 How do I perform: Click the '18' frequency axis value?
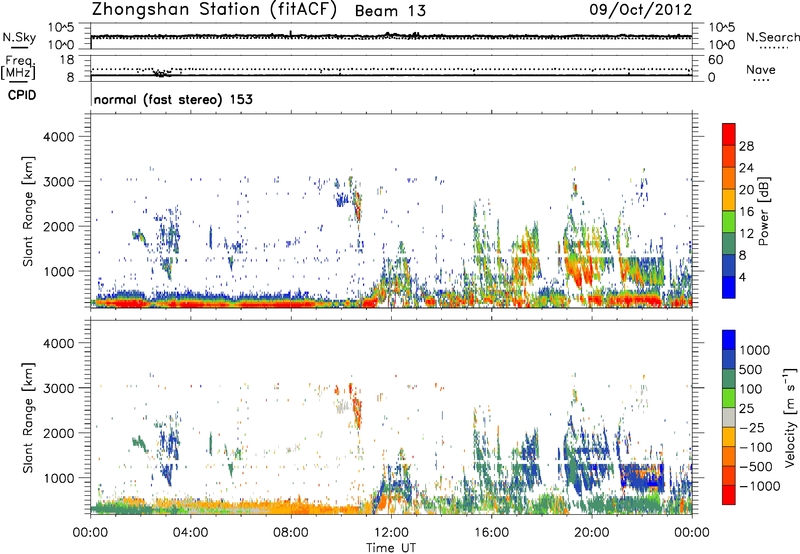(x=67, y=60)
